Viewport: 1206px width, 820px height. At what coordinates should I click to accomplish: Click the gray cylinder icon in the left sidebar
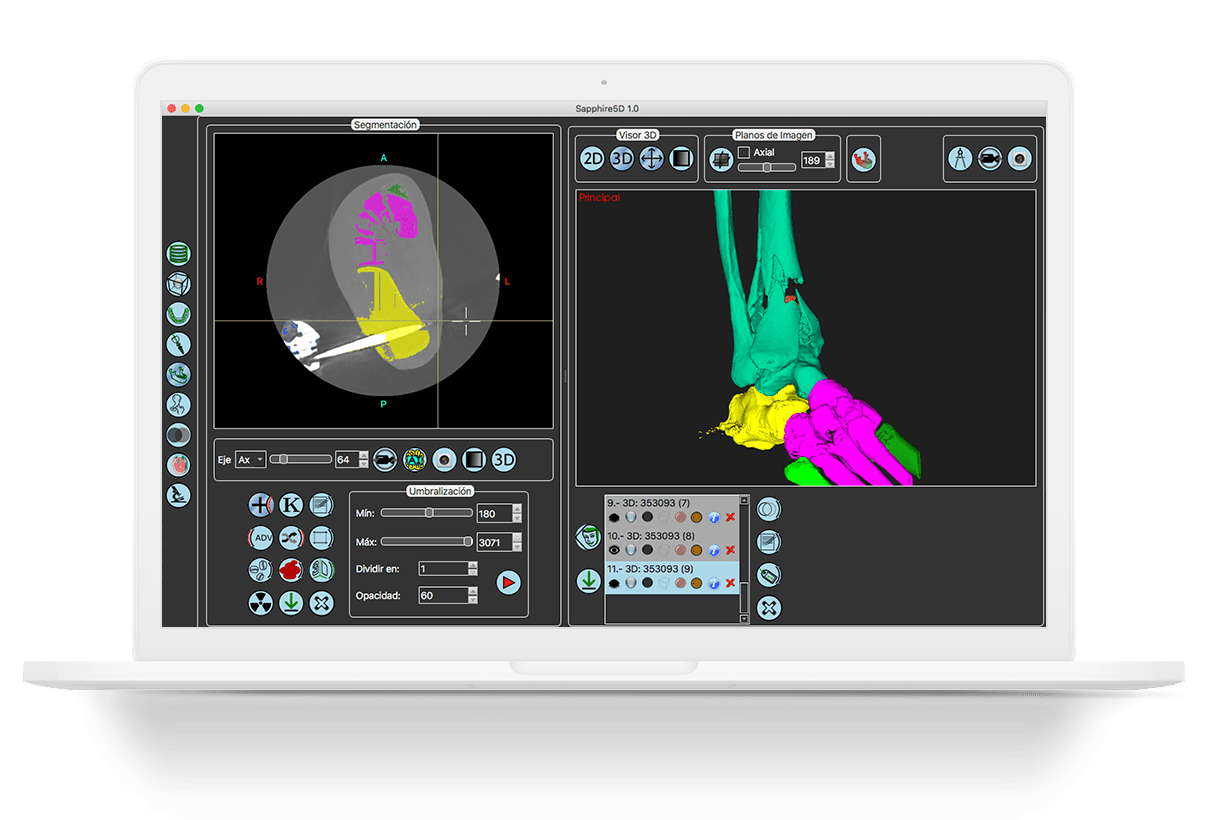click(x=179, y=435)
